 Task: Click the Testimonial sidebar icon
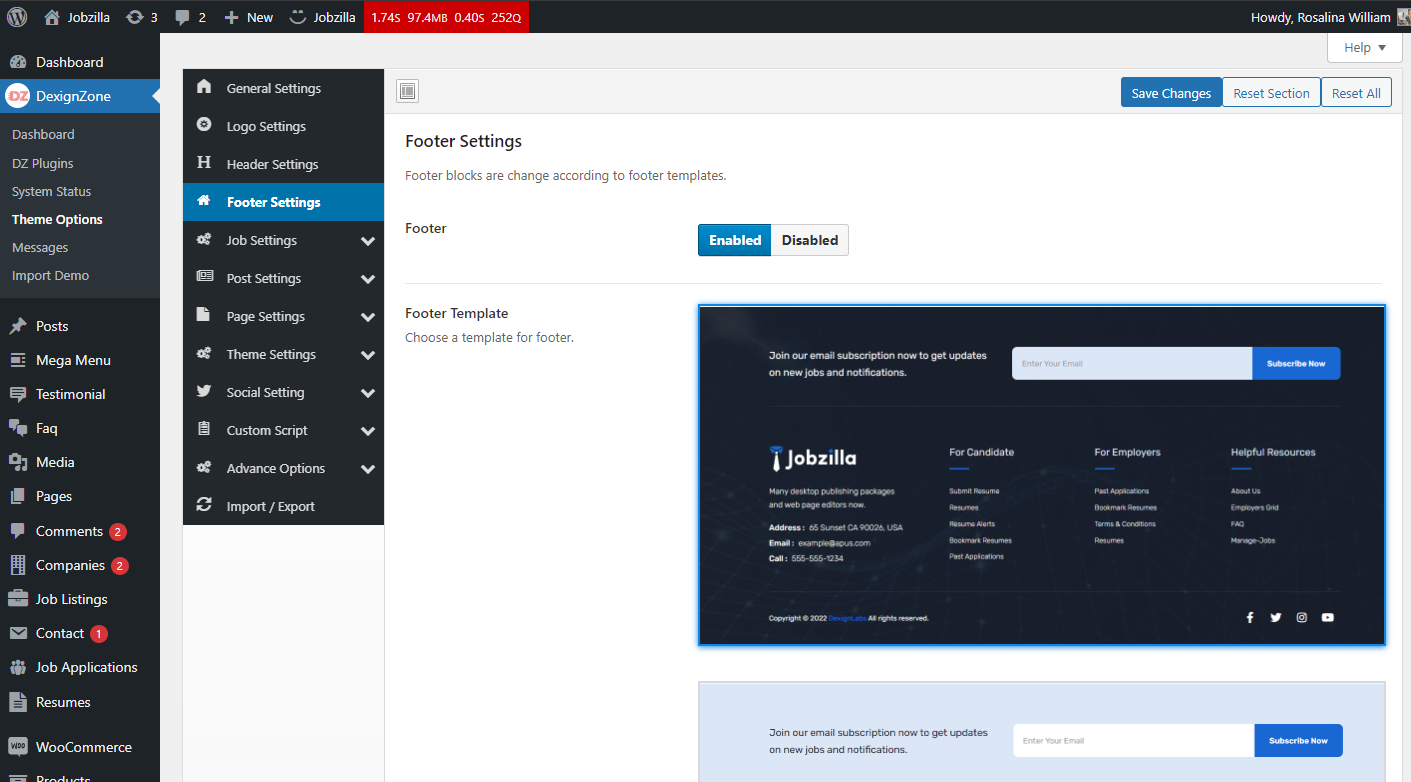click(x=18, y=394)
